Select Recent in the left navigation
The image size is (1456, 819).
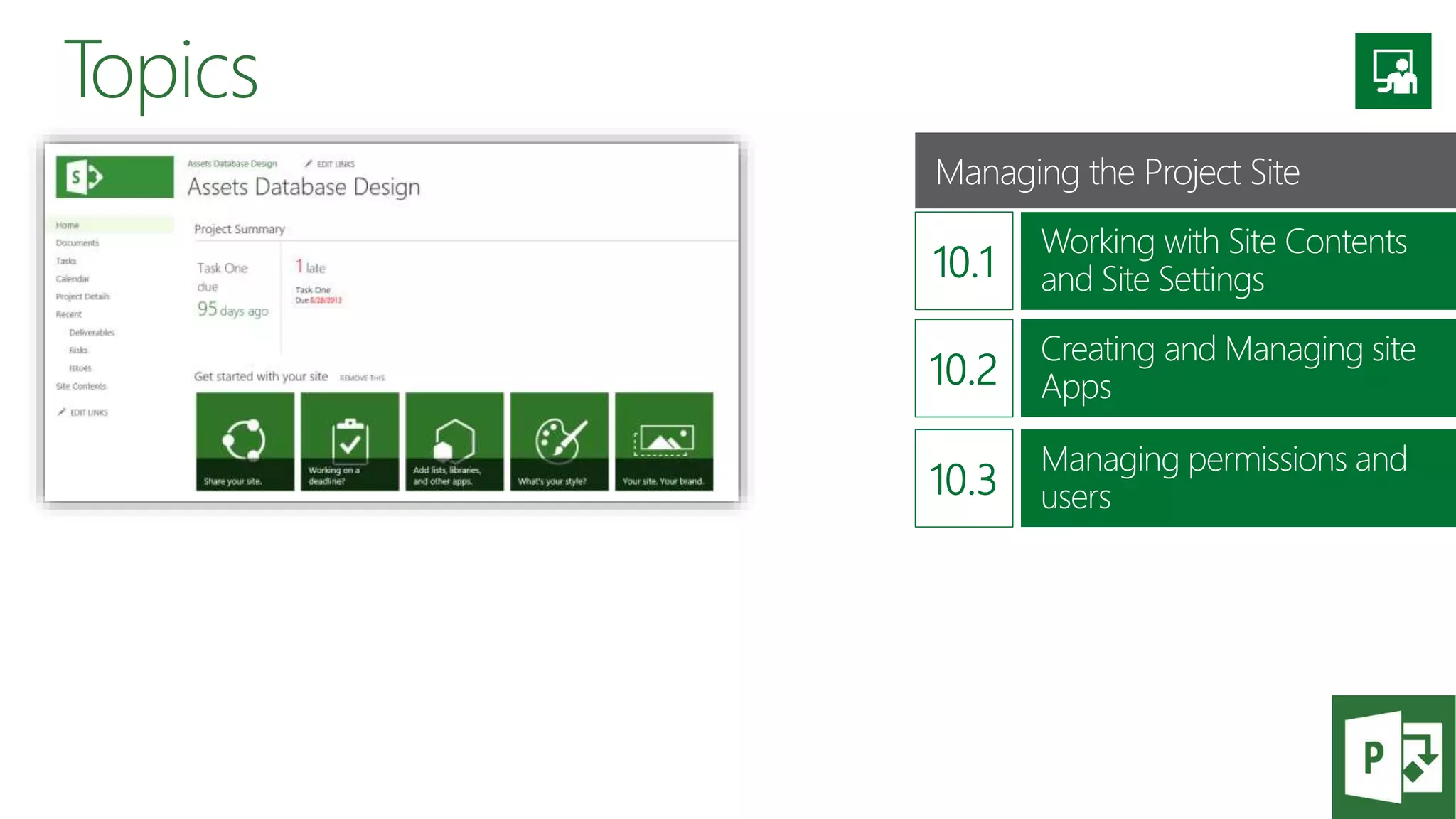(x=69, y=314)
